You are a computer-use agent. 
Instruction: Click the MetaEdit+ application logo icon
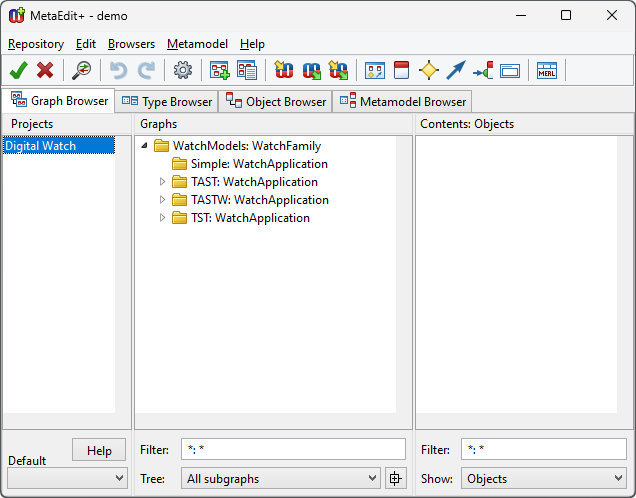point(17,15)
